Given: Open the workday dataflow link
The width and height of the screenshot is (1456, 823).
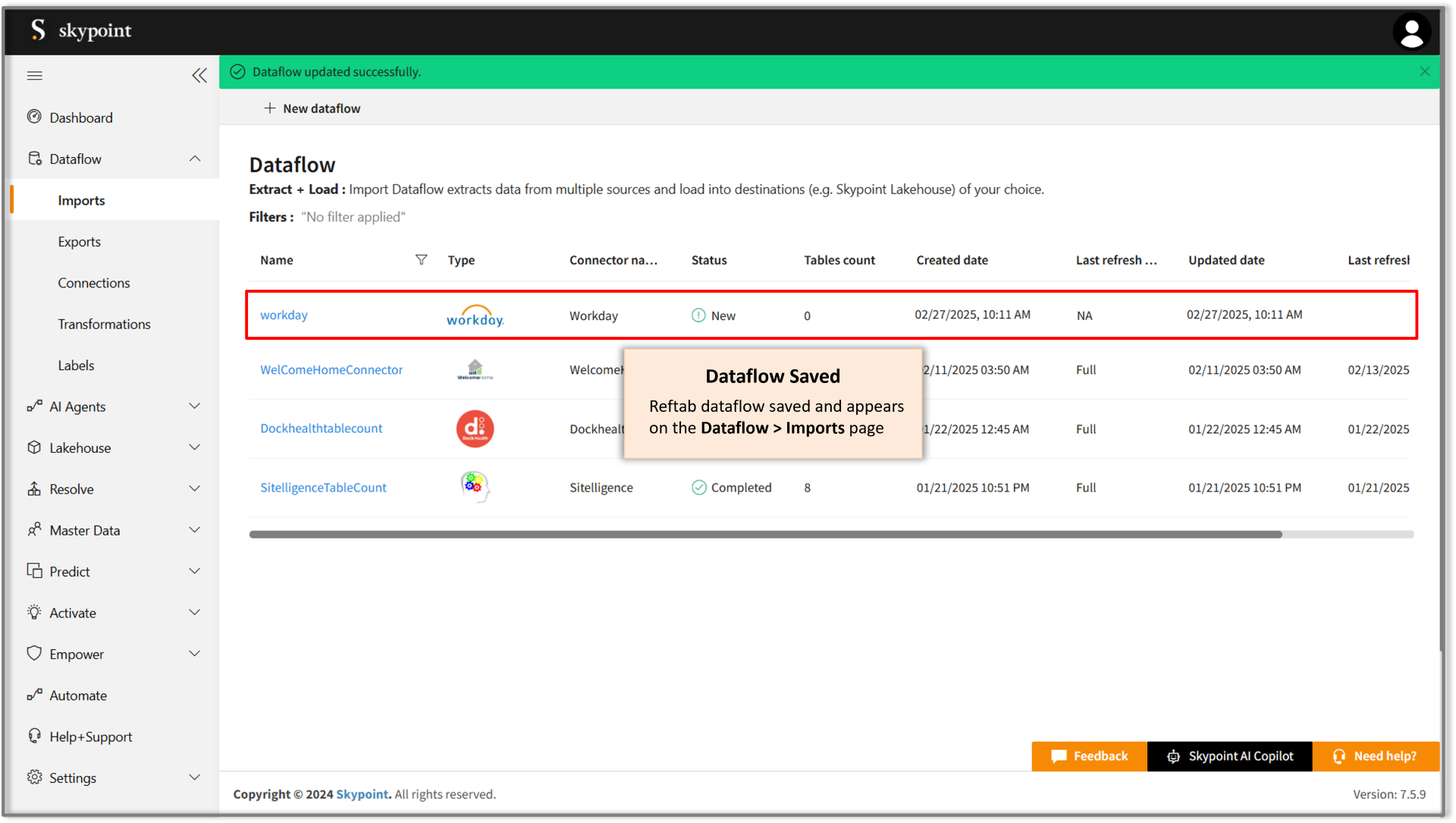Looking at the screenshot, I should tap(284, 315).
